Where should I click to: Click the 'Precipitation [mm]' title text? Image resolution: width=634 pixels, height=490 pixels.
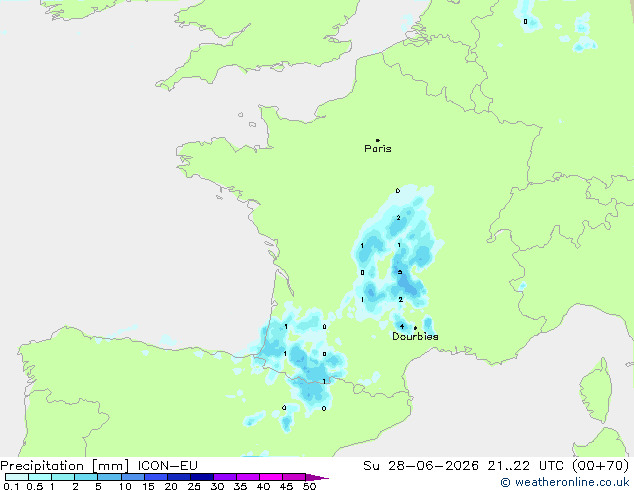pyautogui.click(x=65, y=466)
